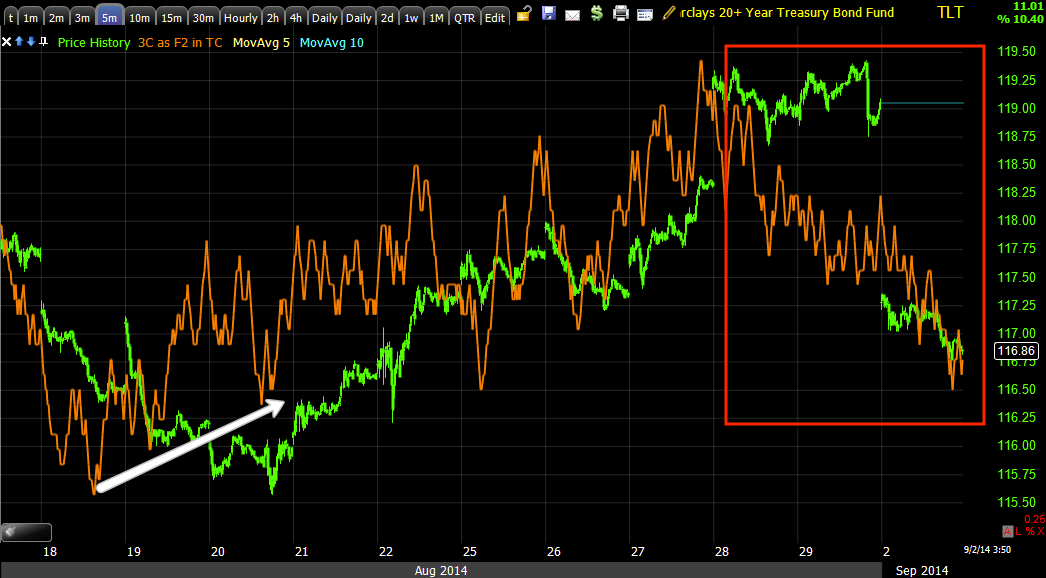Viewport: 1046px width, 578px height.
Task: Switch to the 10m timeframe tab
Action: pos(139,17)
